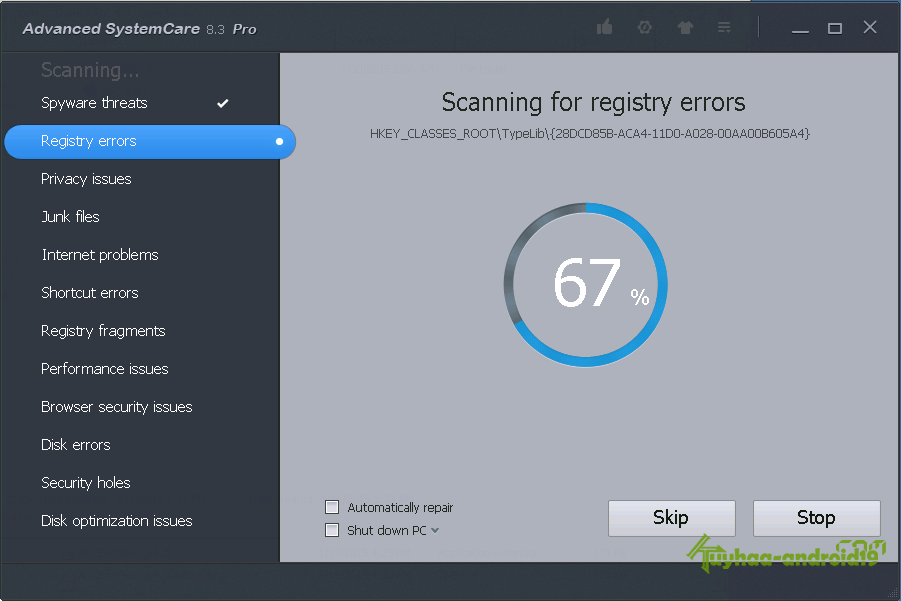
Task: Select Spyware threats in the sidebar
Action: 94,103
